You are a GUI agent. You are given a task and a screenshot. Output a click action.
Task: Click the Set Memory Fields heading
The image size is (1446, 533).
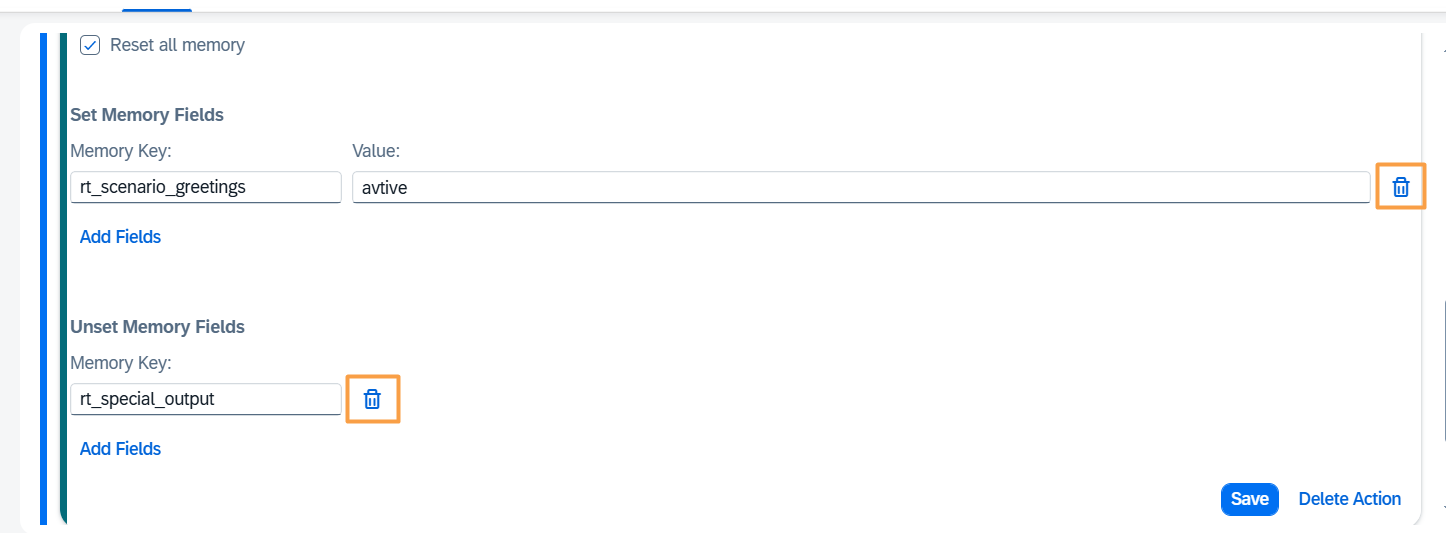[x=147, y=115]
